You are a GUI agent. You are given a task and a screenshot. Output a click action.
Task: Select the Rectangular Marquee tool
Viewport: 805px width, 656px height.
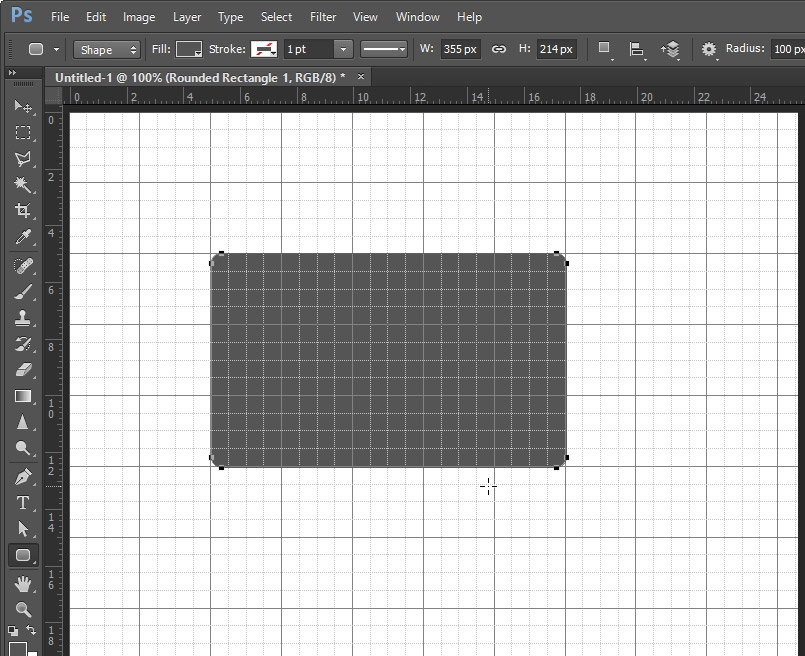click(23, 132)
